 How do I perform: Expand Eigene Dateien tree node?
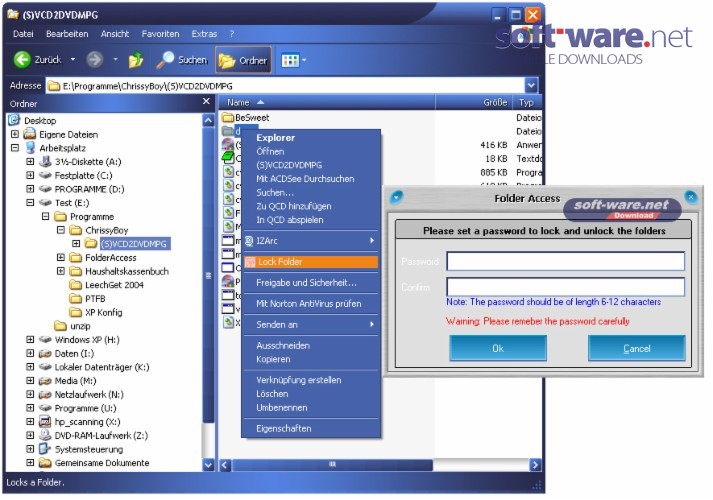coord(15,134)
